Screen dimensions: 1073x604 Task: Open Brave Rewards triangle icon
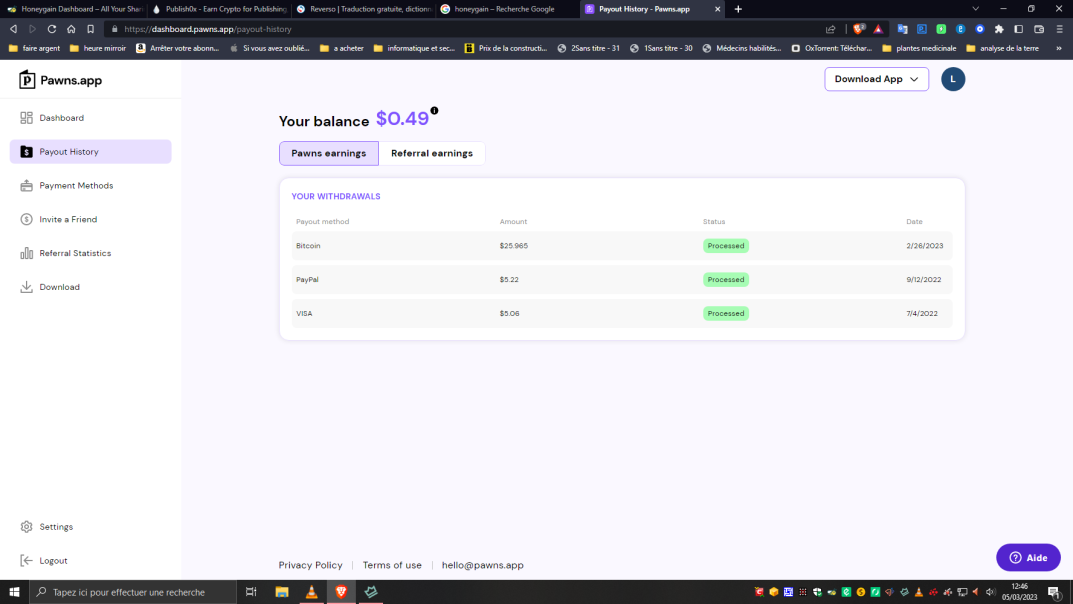click(x=878, y=29)
